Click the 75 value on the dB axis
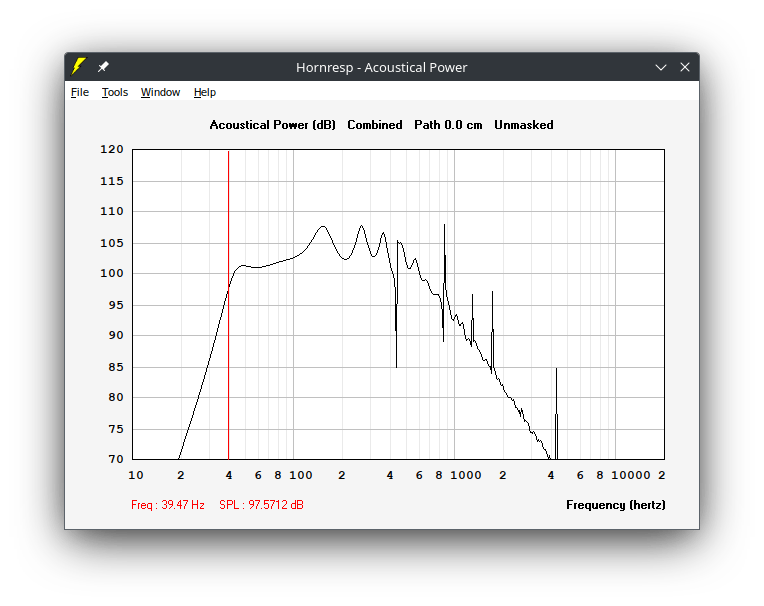 pyautogui.click(x=116, y=429)
